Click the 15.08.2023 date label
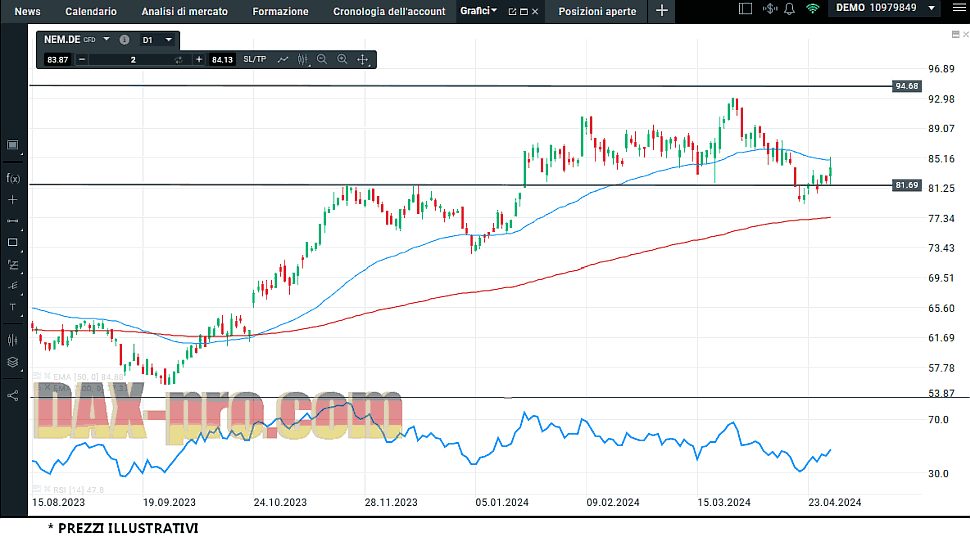Screen dimensions: 970x537 (58, 502)
